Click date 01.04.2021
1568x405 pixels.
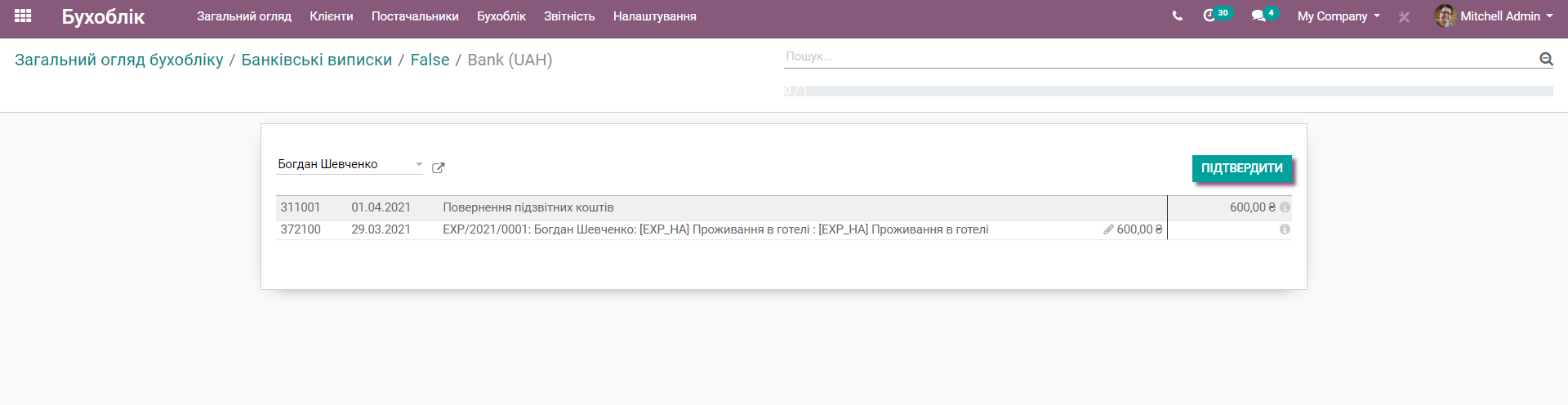click(381, 207)
